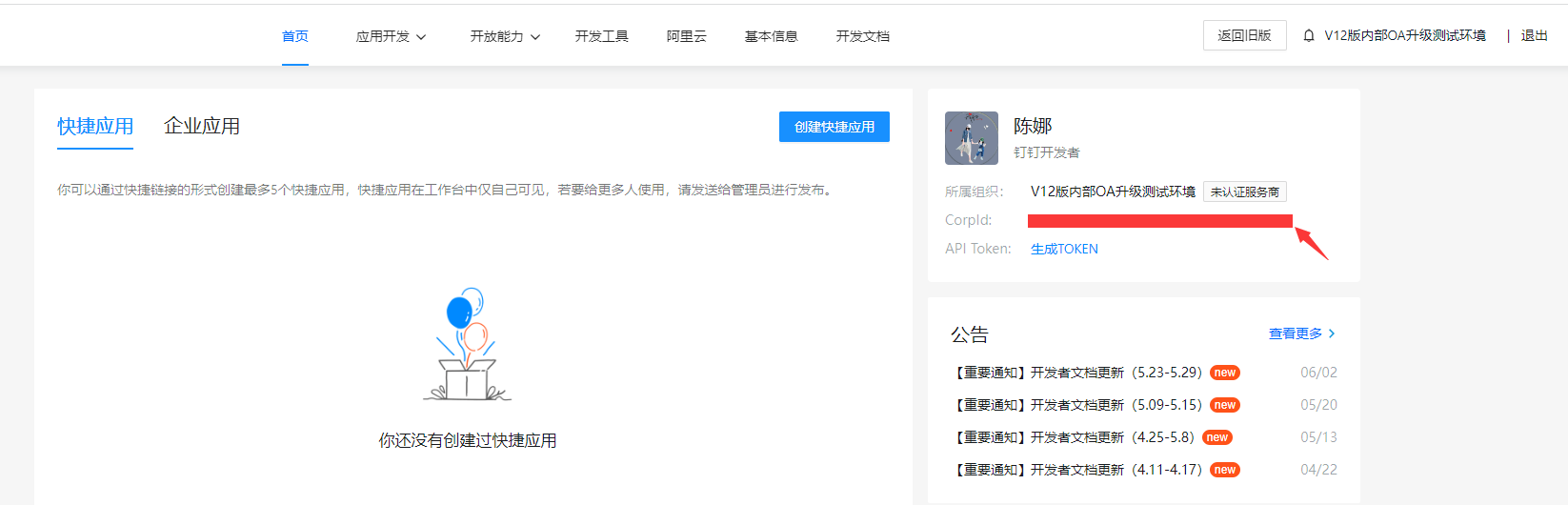Click new badge on 5.23-5.29 announcement
Screen dimensions: 1568x505
pos(1225,374)
